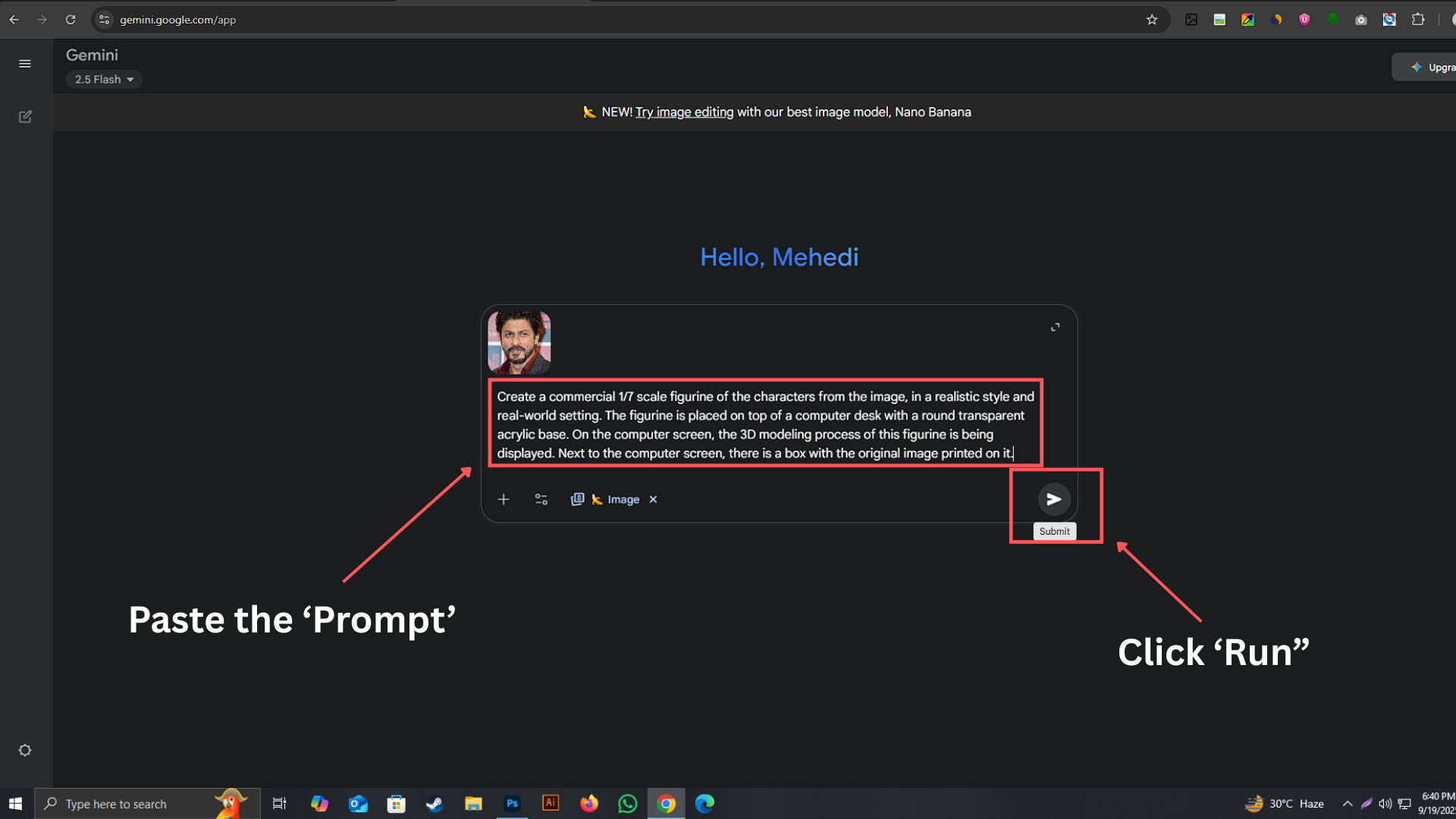View site information in address bar
Image resolution: width=1456 pixels, height=819 pixels.
click(105, 20)
